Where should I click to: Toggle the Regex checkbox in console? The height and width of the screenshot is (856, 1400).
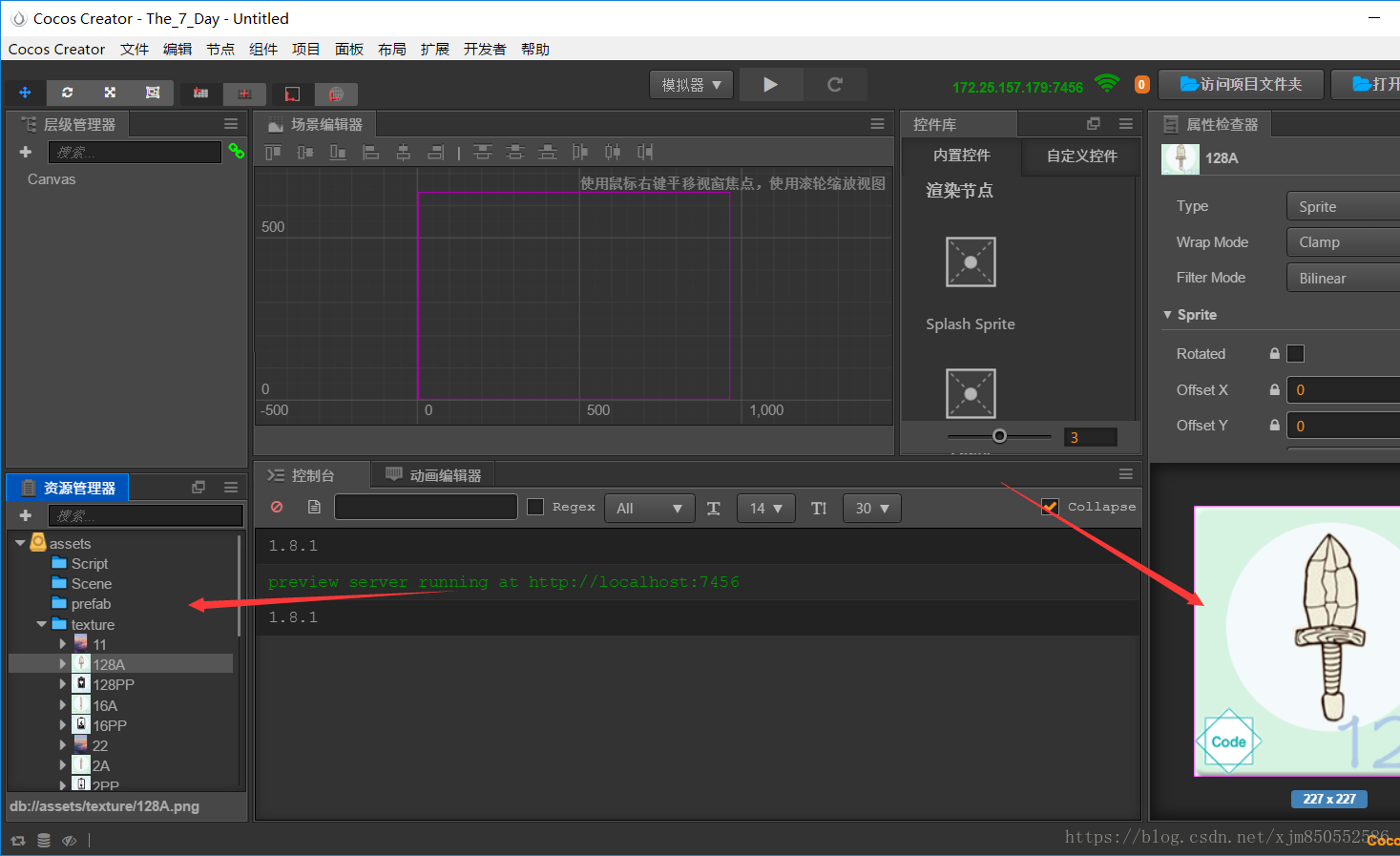[x=535, y=507]
